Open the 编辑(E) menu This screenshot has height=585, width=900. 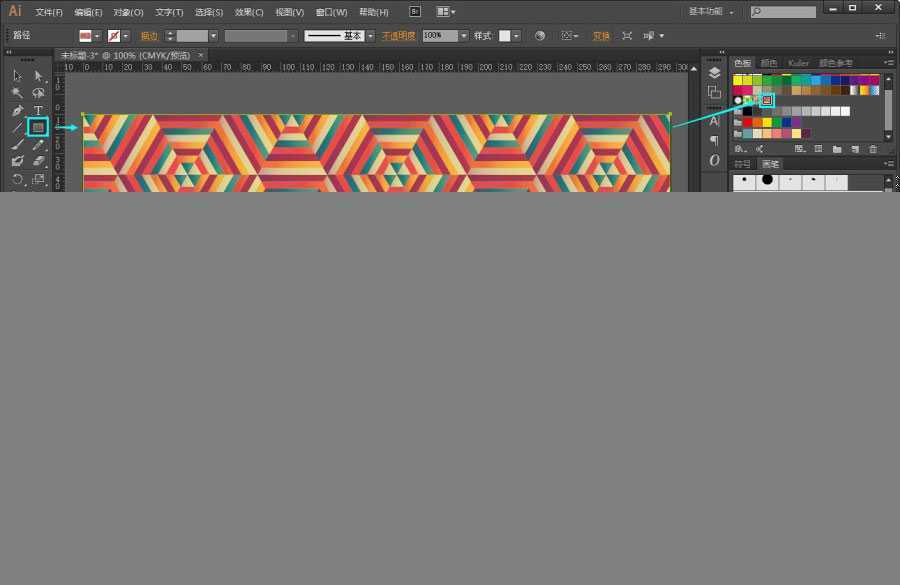(x=88, y=12)
